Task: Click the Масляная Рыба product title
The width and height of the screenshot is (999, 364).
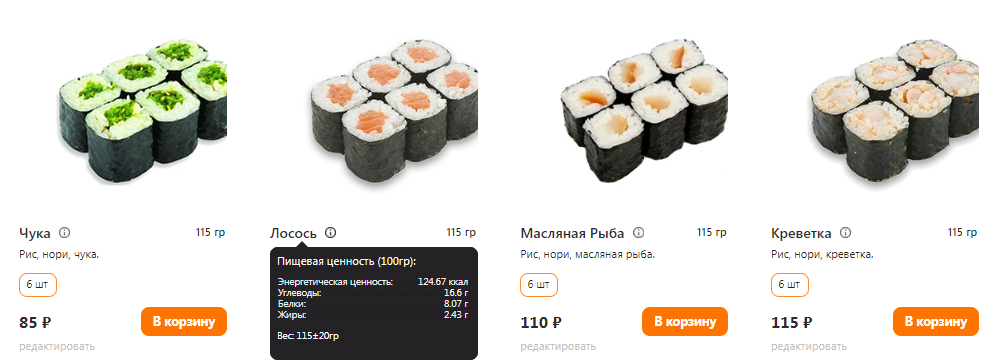Action: [572, 233]
